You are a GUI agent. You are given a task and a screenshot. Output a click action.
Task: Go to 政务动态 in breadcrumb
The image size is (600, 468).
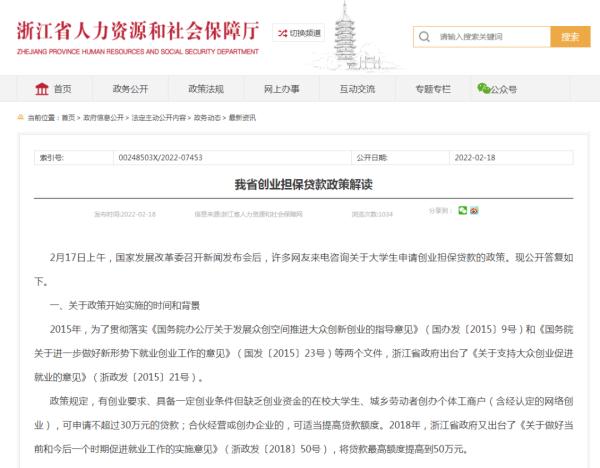pyautogui.click(x=207, y=117)
